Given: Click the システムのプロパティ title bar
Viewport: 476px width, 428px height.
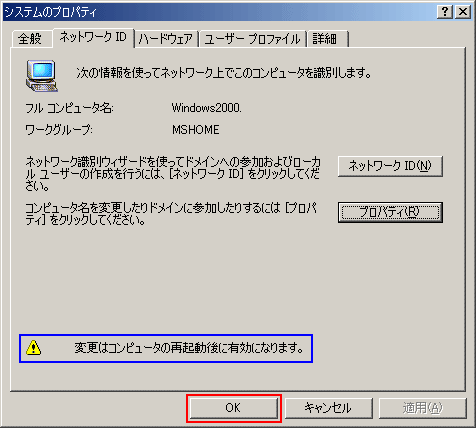Looking at the screenshot, I should pyautogui.click(x=218, y=12).
